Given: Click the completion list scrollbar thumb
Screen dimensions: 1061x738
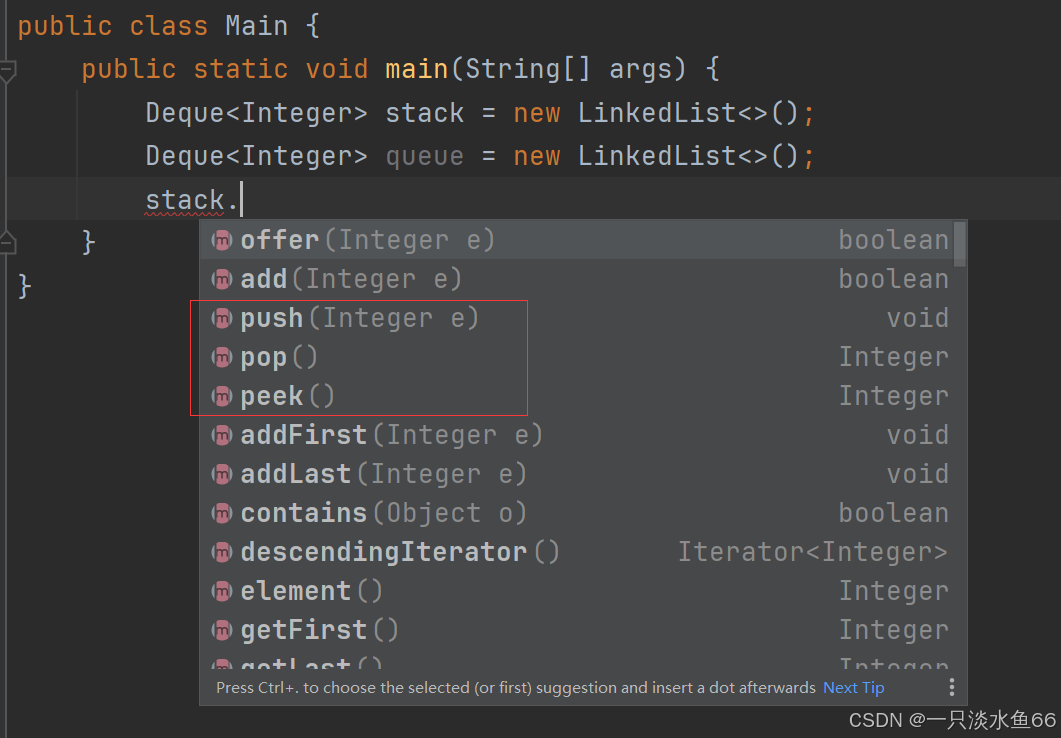Looking at the screenshot, I should (x=960, y=244).
